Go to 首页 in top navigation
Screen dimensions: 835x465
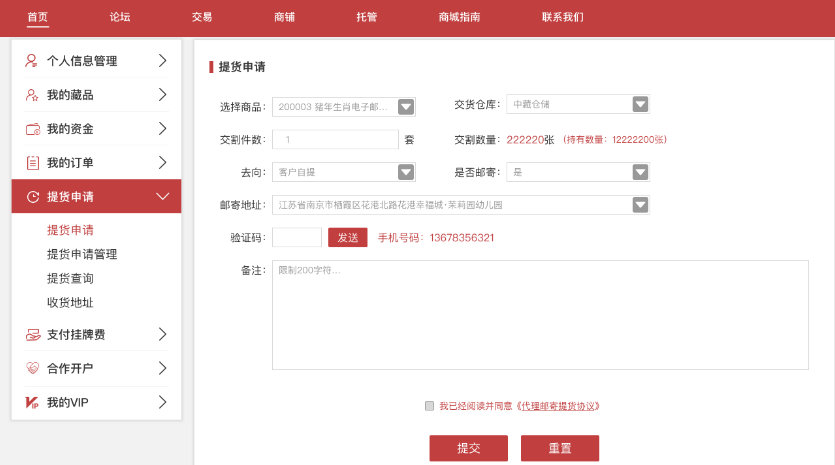(x=38, y=17)
